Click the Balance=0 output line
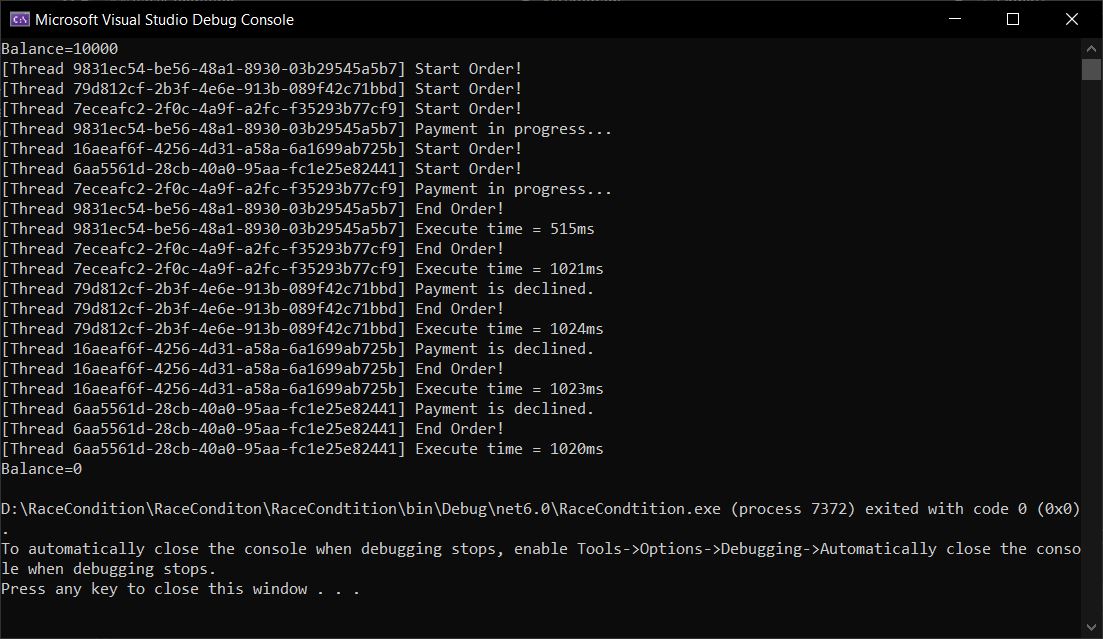 click(42, 469)
